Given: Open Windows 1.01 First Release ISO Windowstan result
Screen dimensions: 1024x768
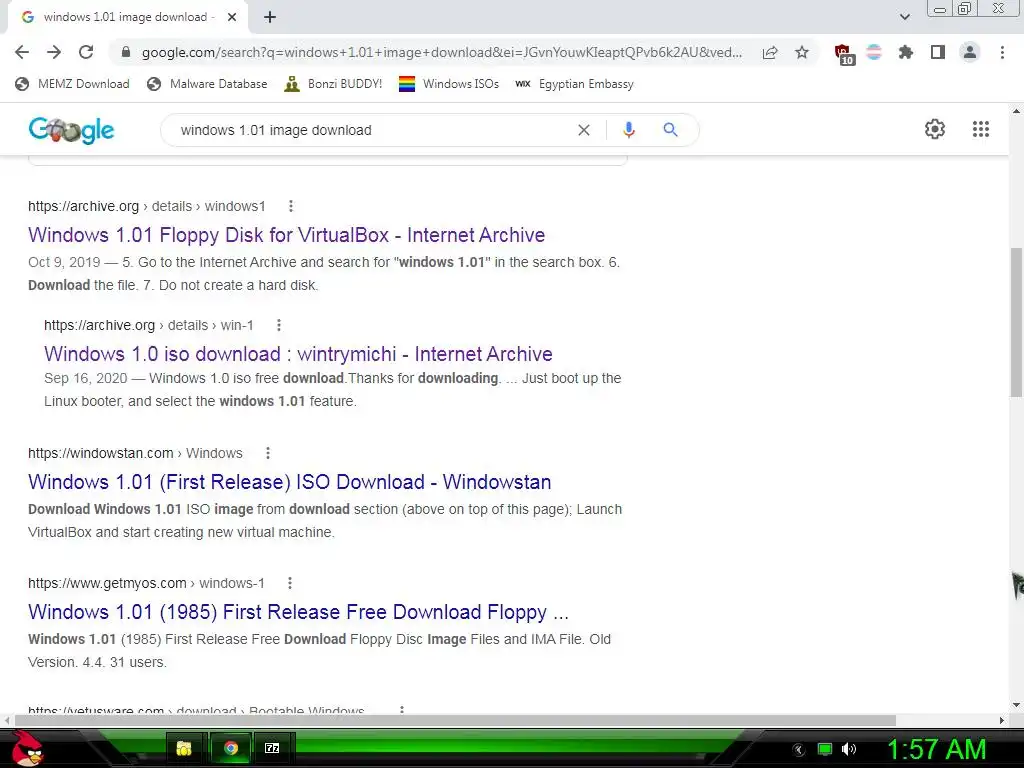Looking at the screenshot, I should tap(289, 482).
